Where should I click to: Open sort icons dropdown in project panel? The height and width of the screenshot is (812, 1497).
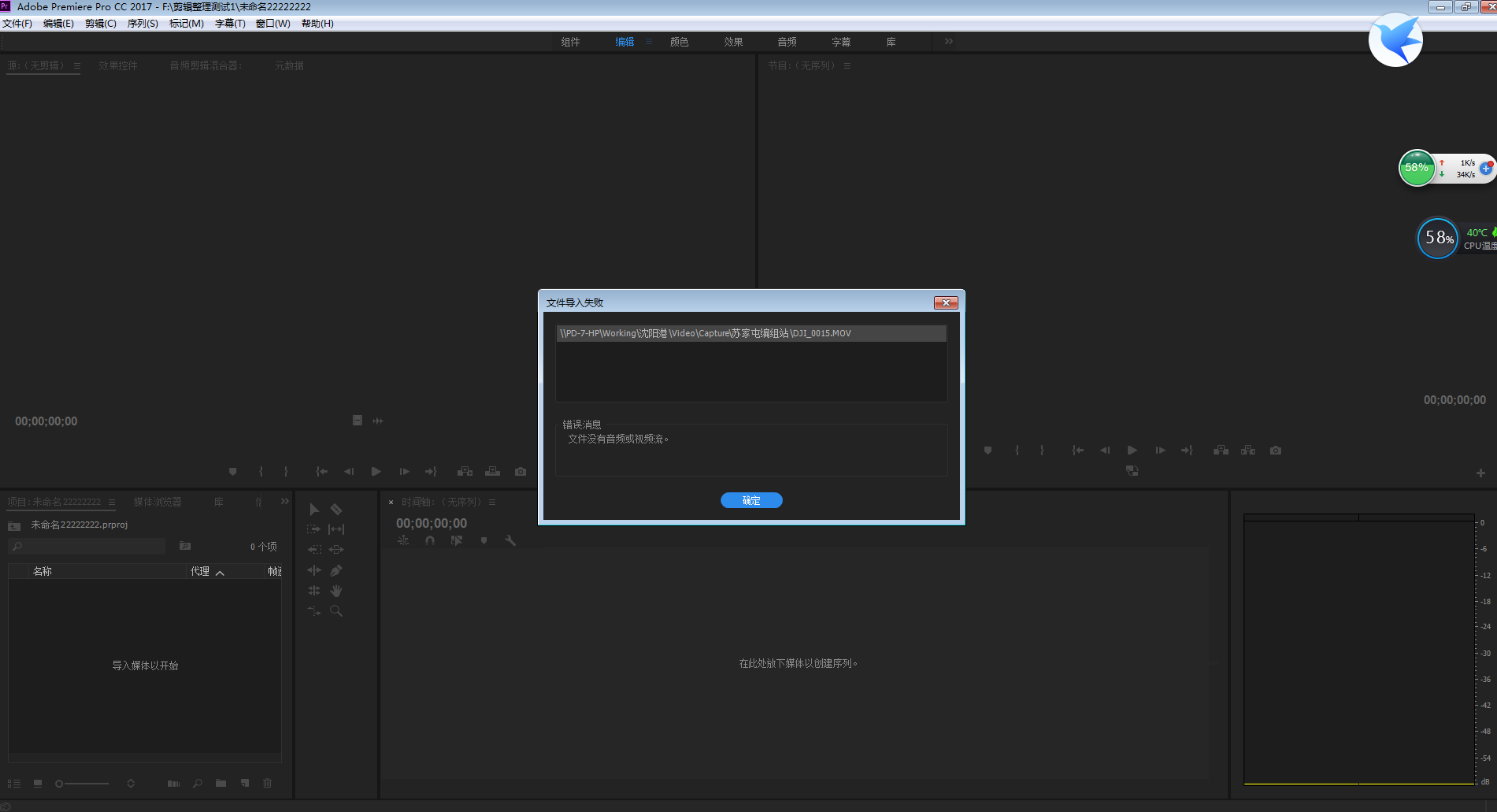[x=131, y=783]
